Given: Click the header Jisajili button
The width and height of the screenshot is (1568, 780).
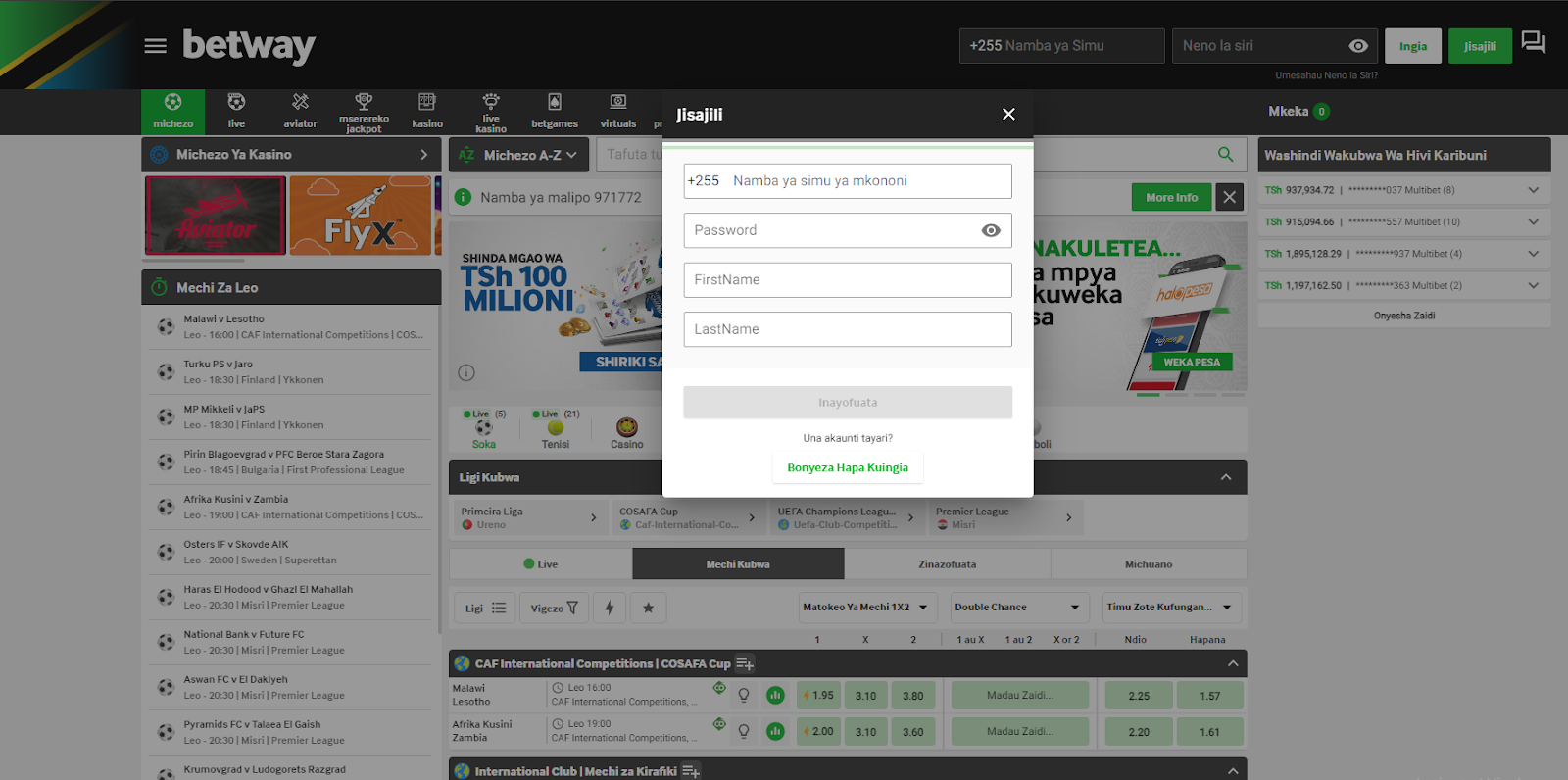Looking at the screenshot, I should tap(1480, 46).
